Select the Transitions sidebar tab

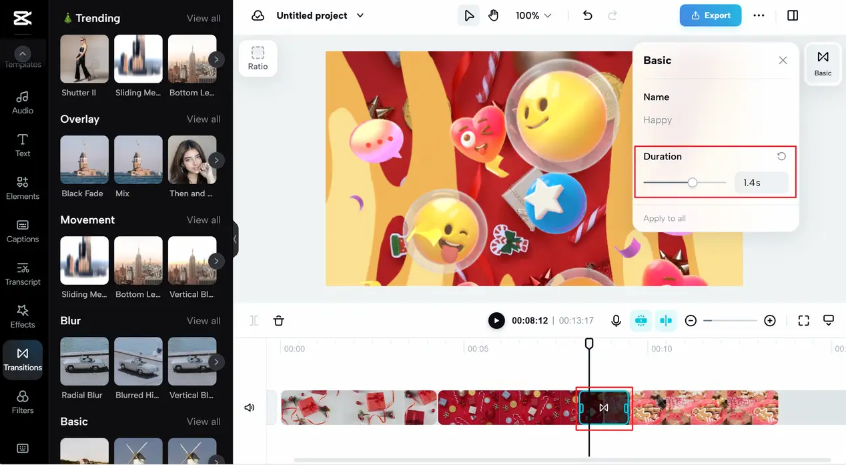click(23, 360)
